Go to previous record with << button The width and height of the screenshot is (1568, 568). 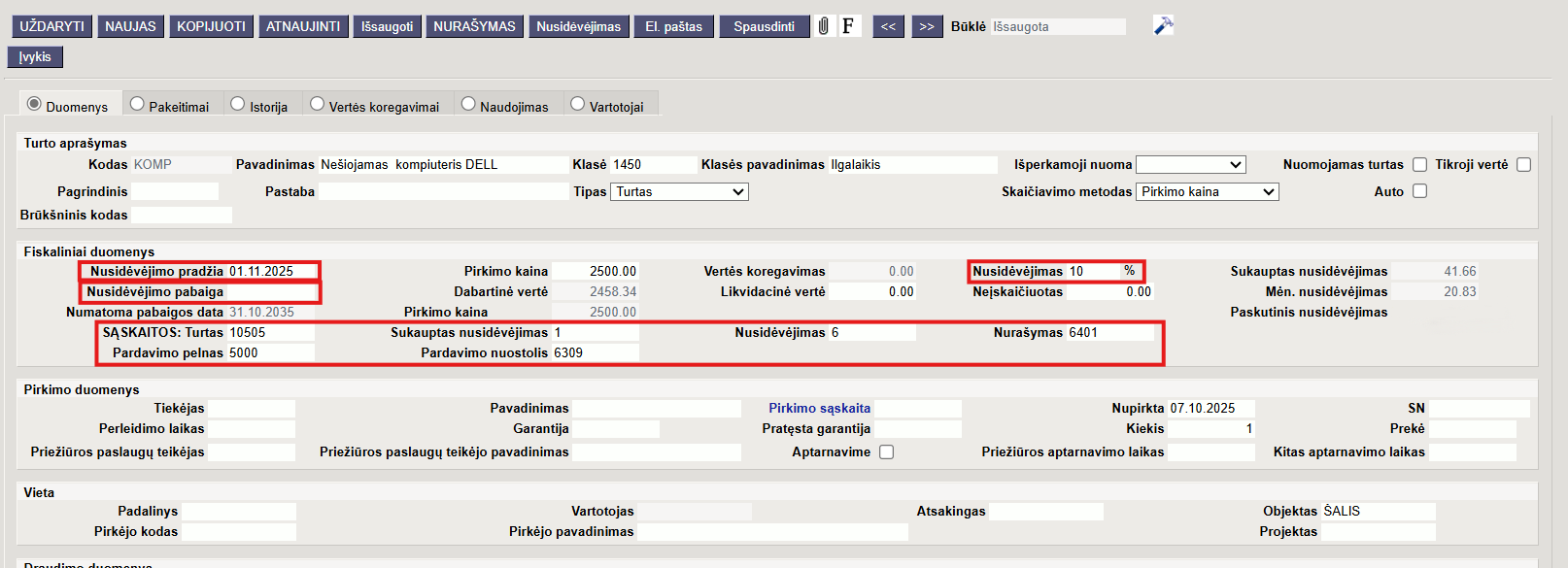tap(888, 26)
